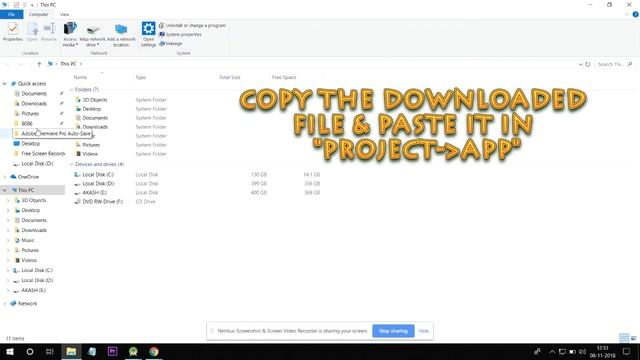Click the refresh address bar icon

[x=588, y=64]
